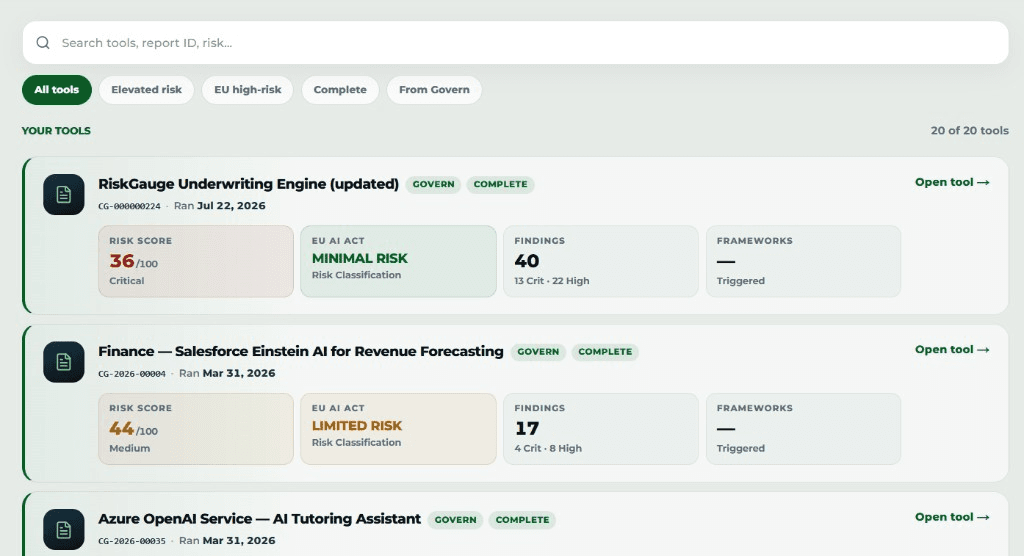
Task: Open the MINIMAL RISK EU AI Act tile
Action: (x=398, y=261)
